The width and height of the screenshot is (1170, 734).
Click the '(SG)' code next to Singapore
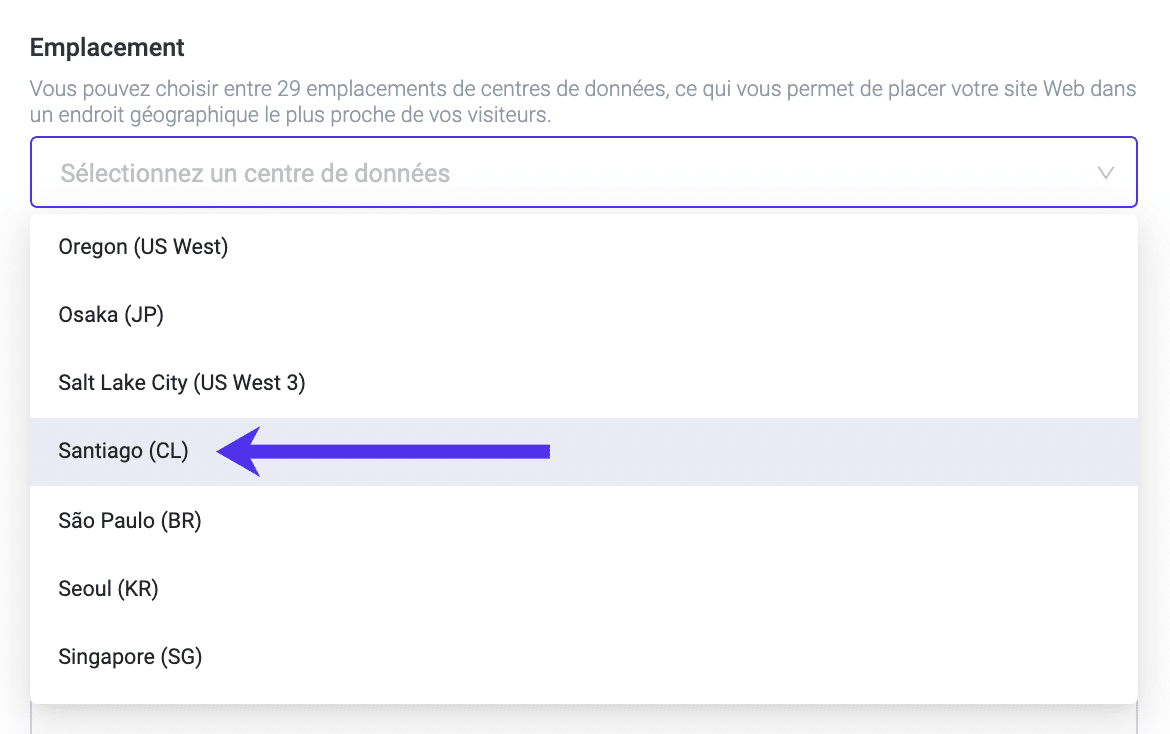pos(181,657)
